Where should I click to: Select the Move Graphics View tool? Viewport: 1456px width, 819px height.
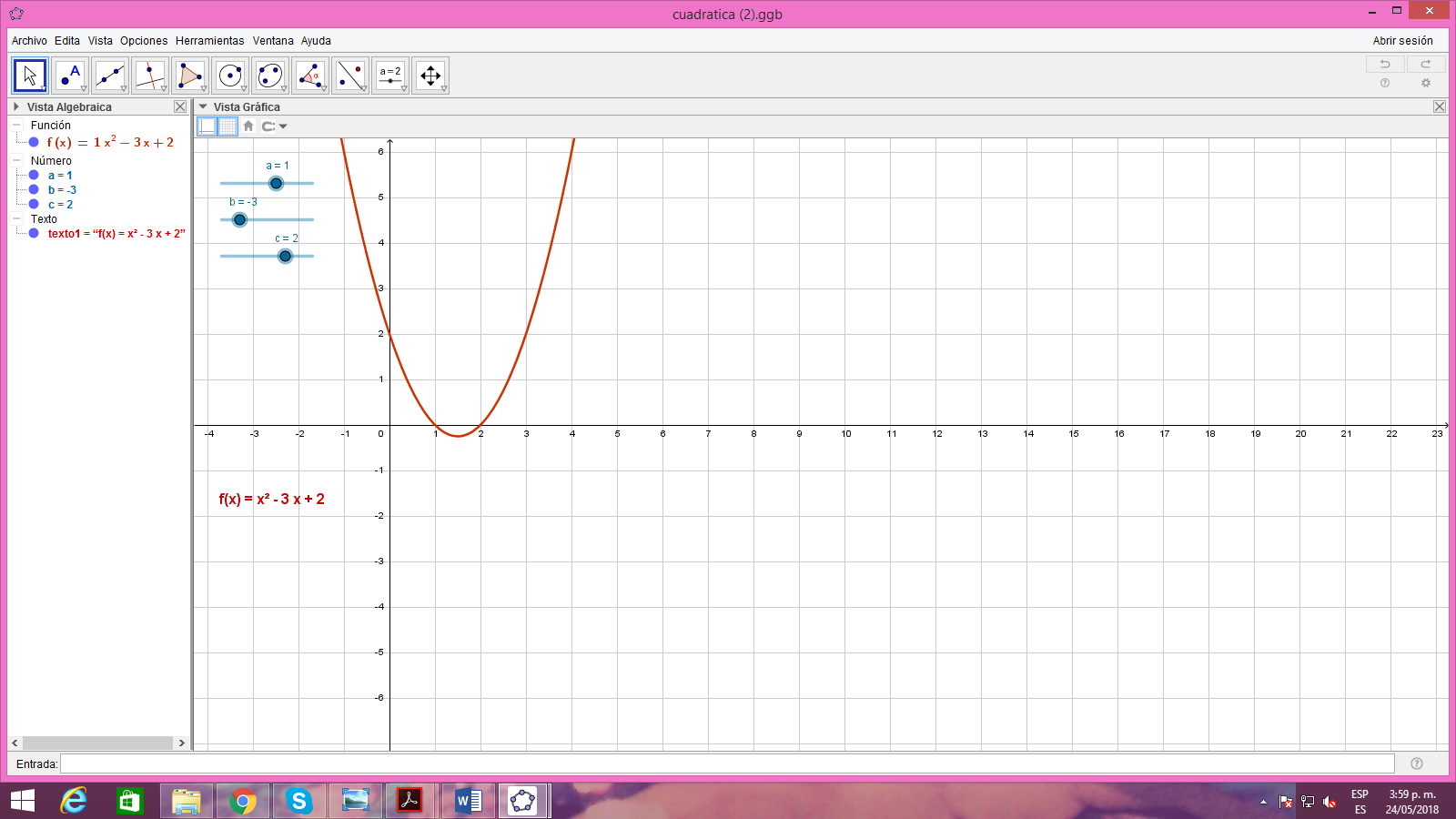click(430, 75)
